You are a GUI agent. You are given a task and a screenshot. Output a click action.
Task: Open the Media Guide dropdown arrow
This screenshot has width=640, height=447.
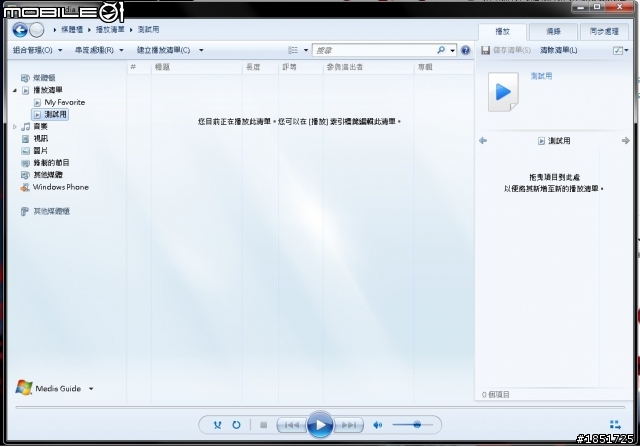tap(91, 389)
